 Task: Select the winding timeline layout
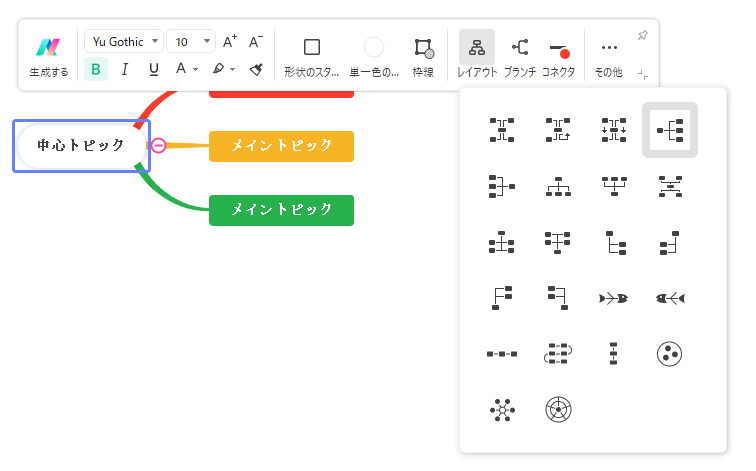[558, 354]
